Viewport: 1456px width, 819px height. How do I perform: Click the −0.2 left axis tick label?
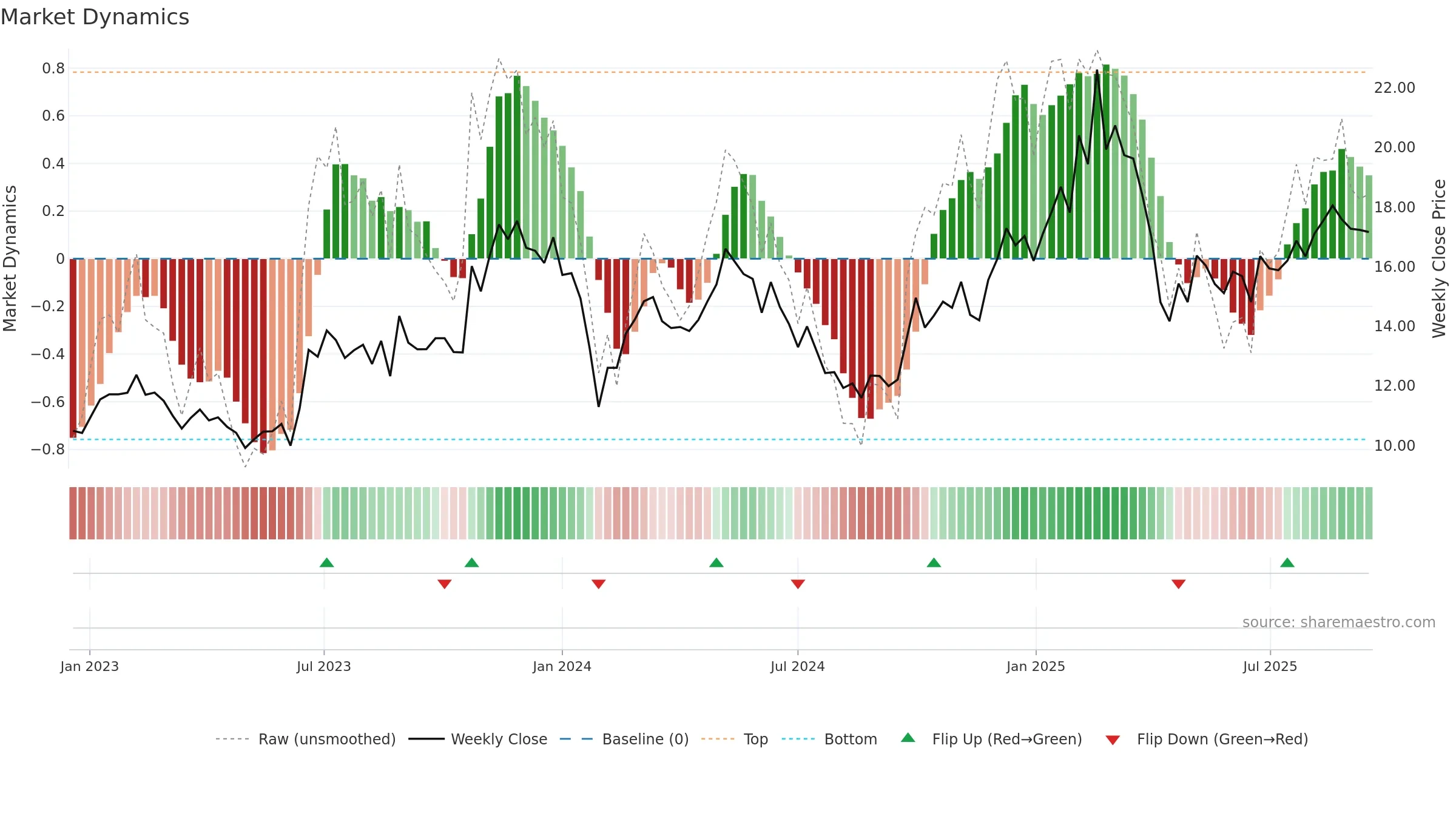(48, 306)
